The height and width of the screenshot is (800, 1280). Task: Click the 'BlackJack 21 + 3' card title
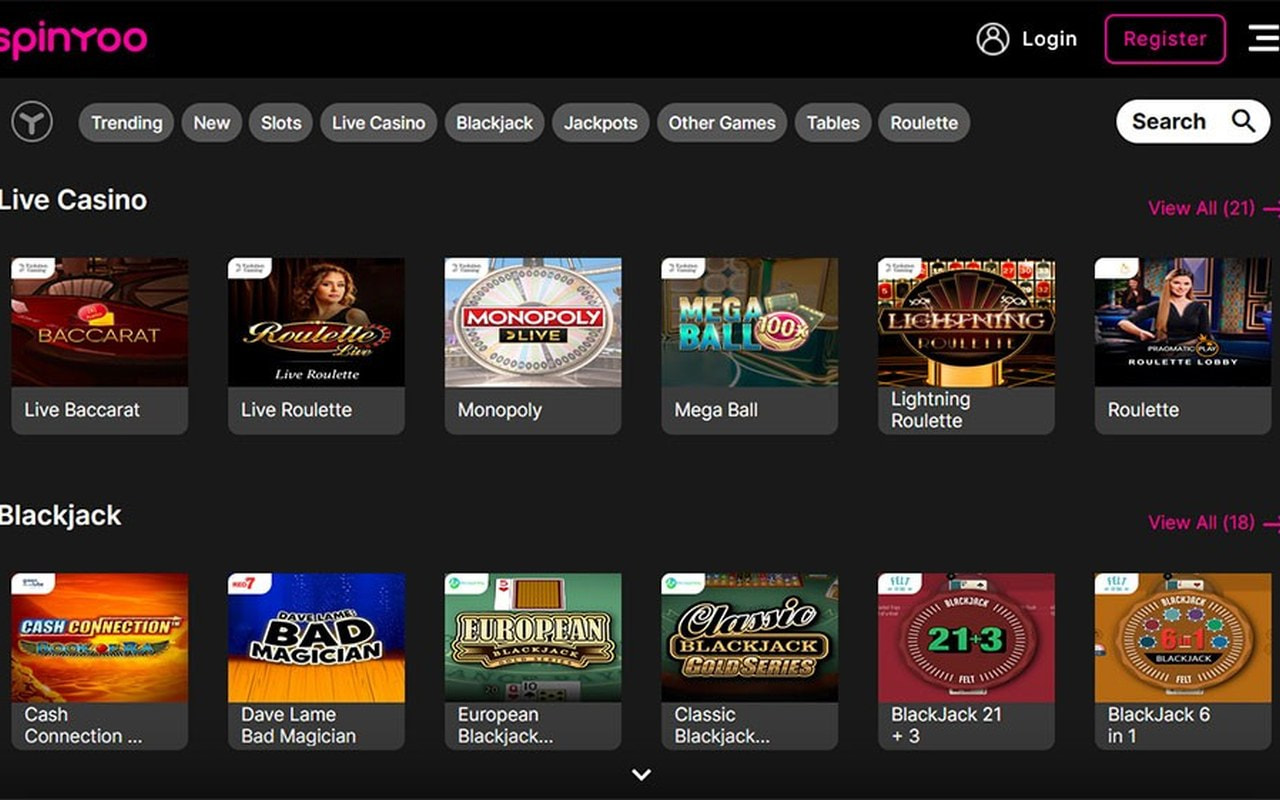pos(946,725)
